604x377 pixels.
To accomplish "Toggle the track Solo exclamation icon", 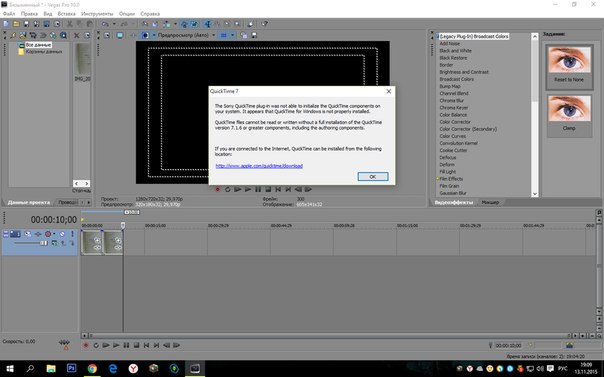I will pyautogui.click(x=72, y=234).
